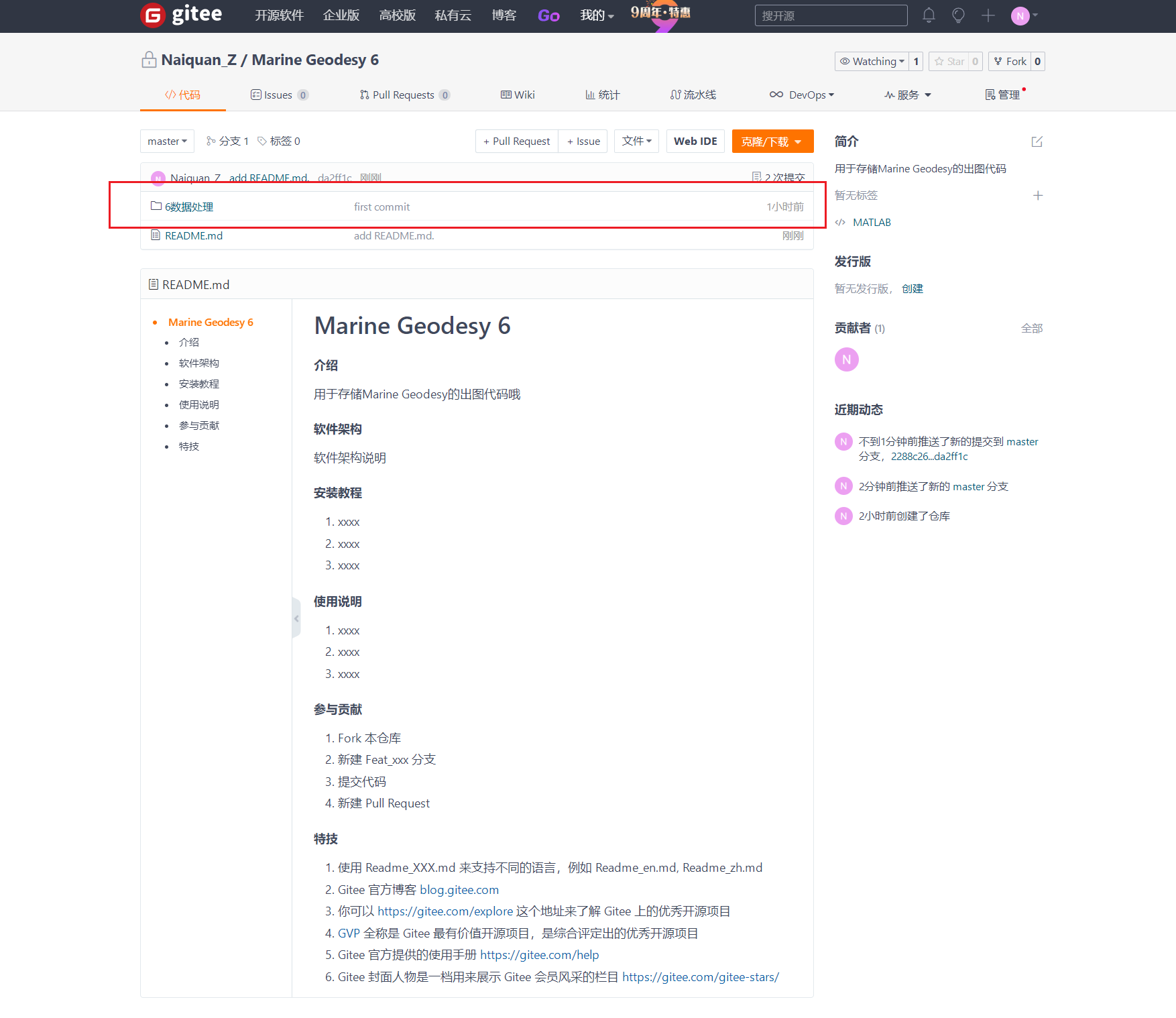Open the commit range 2288c26...da2ff1c link
The width and height of the screenshot is (1176, 1018).
coord(929,456)
